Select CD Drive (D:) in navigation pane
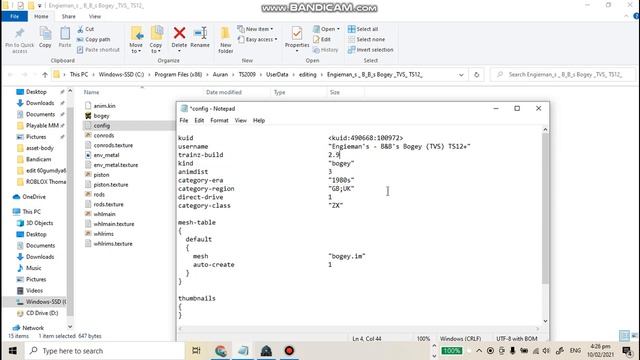 point(42,313)
